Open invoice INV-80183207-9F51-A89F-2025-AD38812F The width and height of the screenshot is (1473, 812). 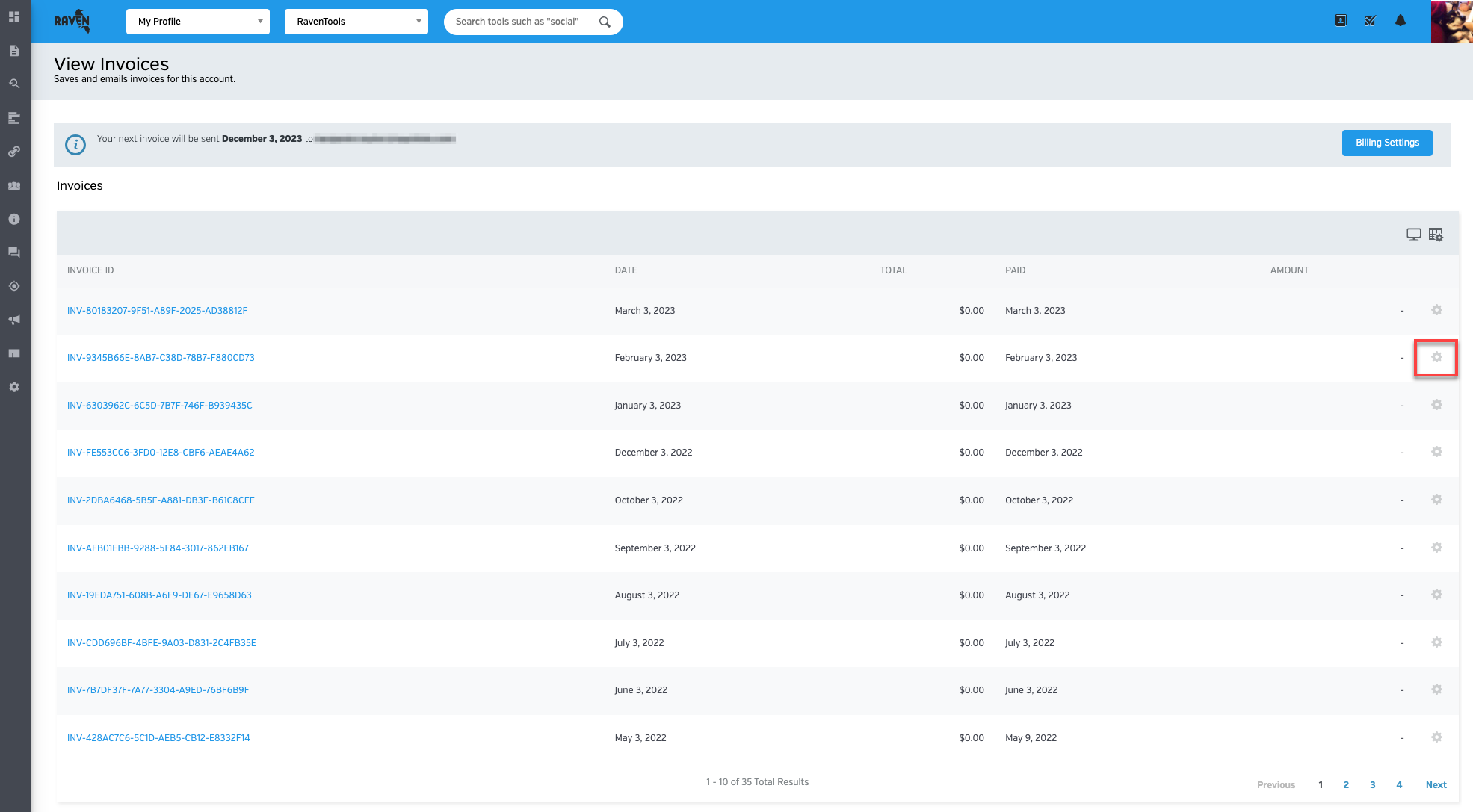pyautogui.click(x=157, y=311)
